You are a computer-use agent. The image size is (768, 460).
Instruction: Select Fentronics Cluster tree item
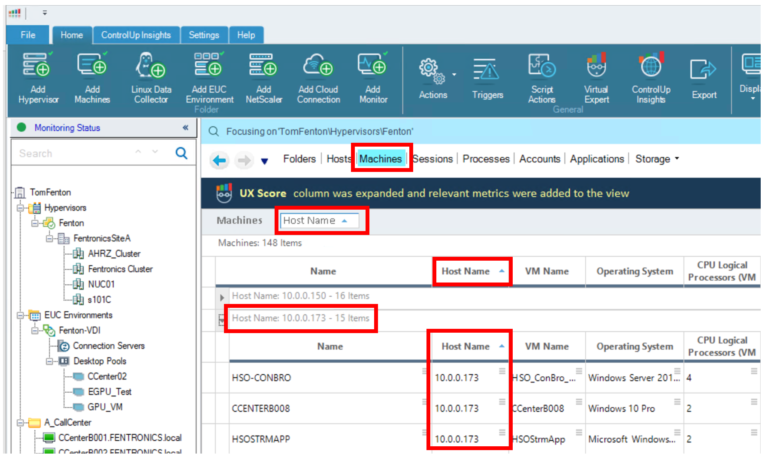point(120,269)
